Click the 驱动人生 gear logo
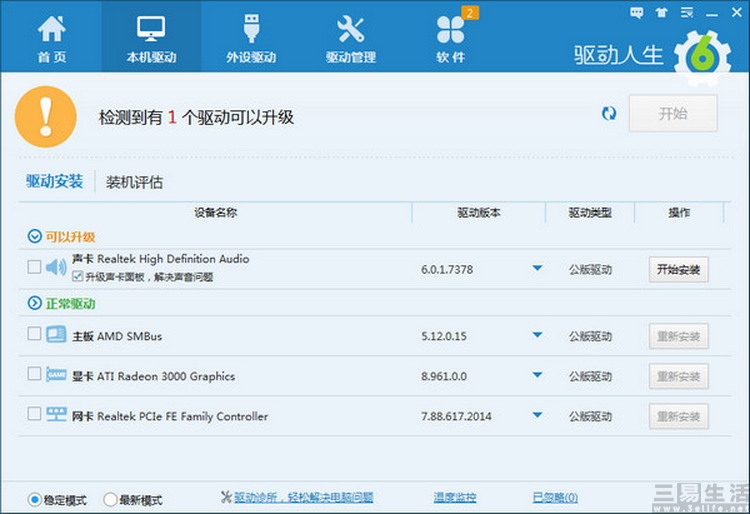750x514 pixels. tap(703, 54)
